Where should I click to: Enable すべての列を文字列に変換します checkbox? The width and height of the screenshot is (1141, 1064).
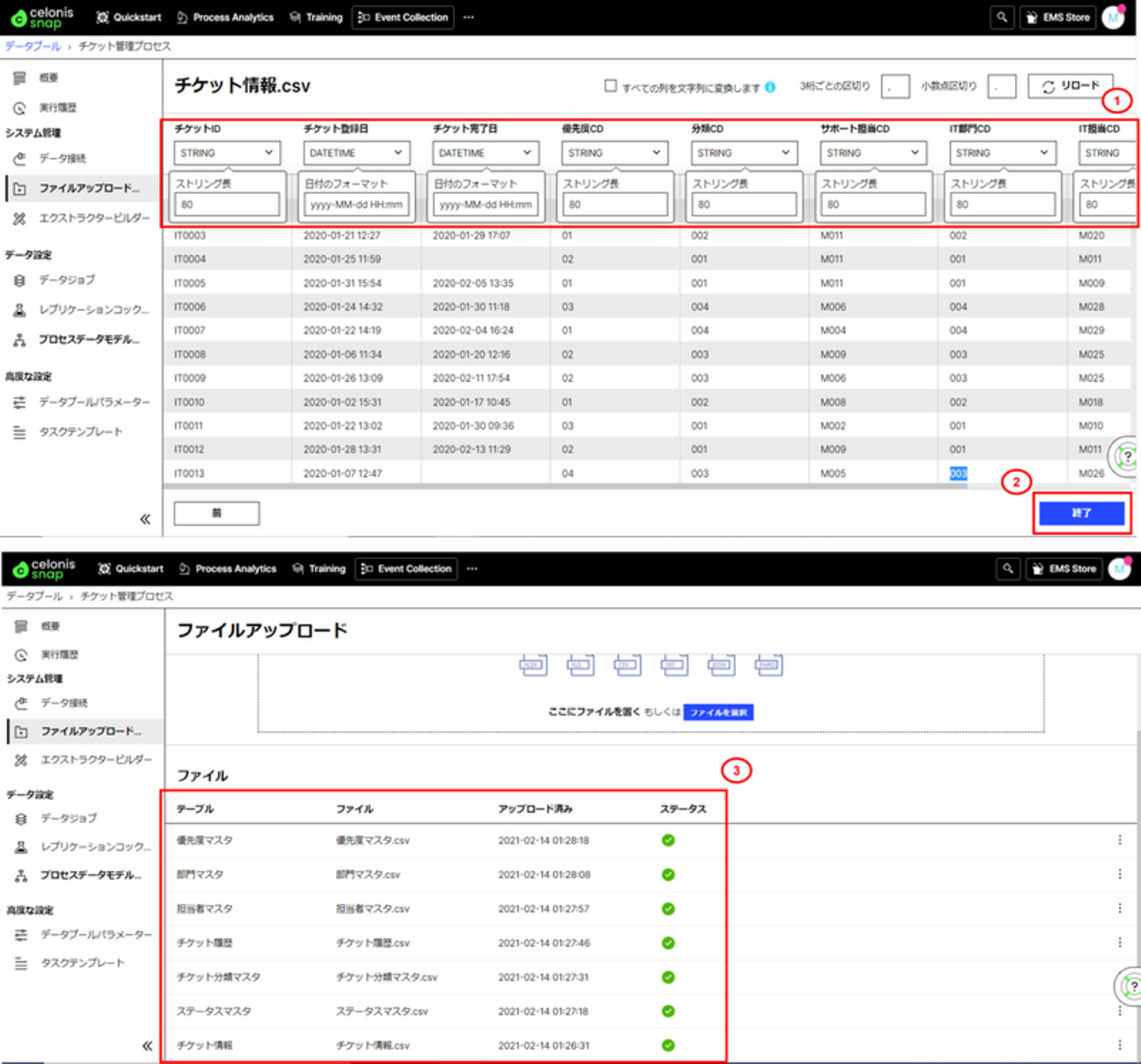610,86
